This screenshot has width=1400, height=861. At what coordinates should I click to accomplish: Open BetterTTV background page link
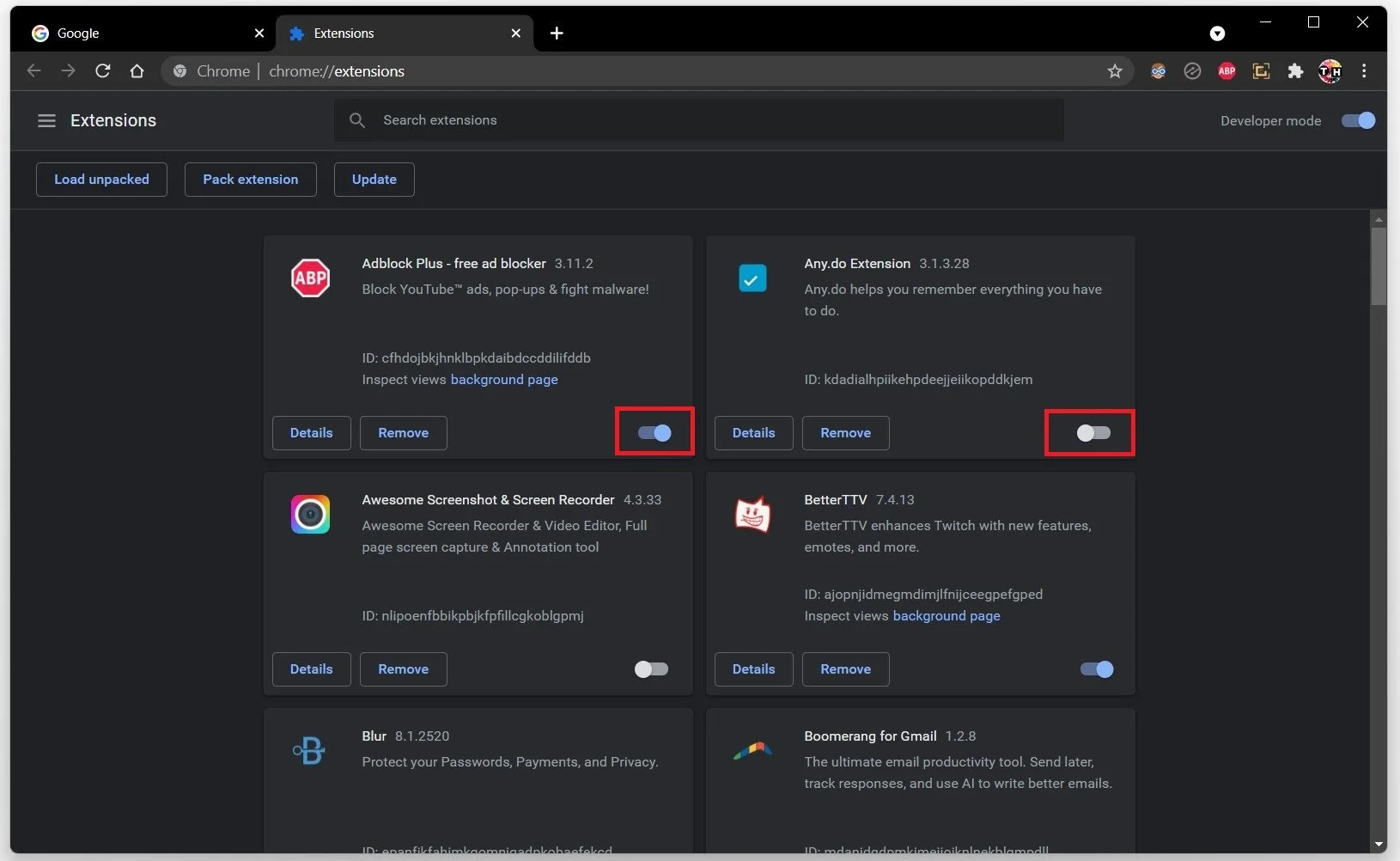pyautogui.click(x=947, y=616)
